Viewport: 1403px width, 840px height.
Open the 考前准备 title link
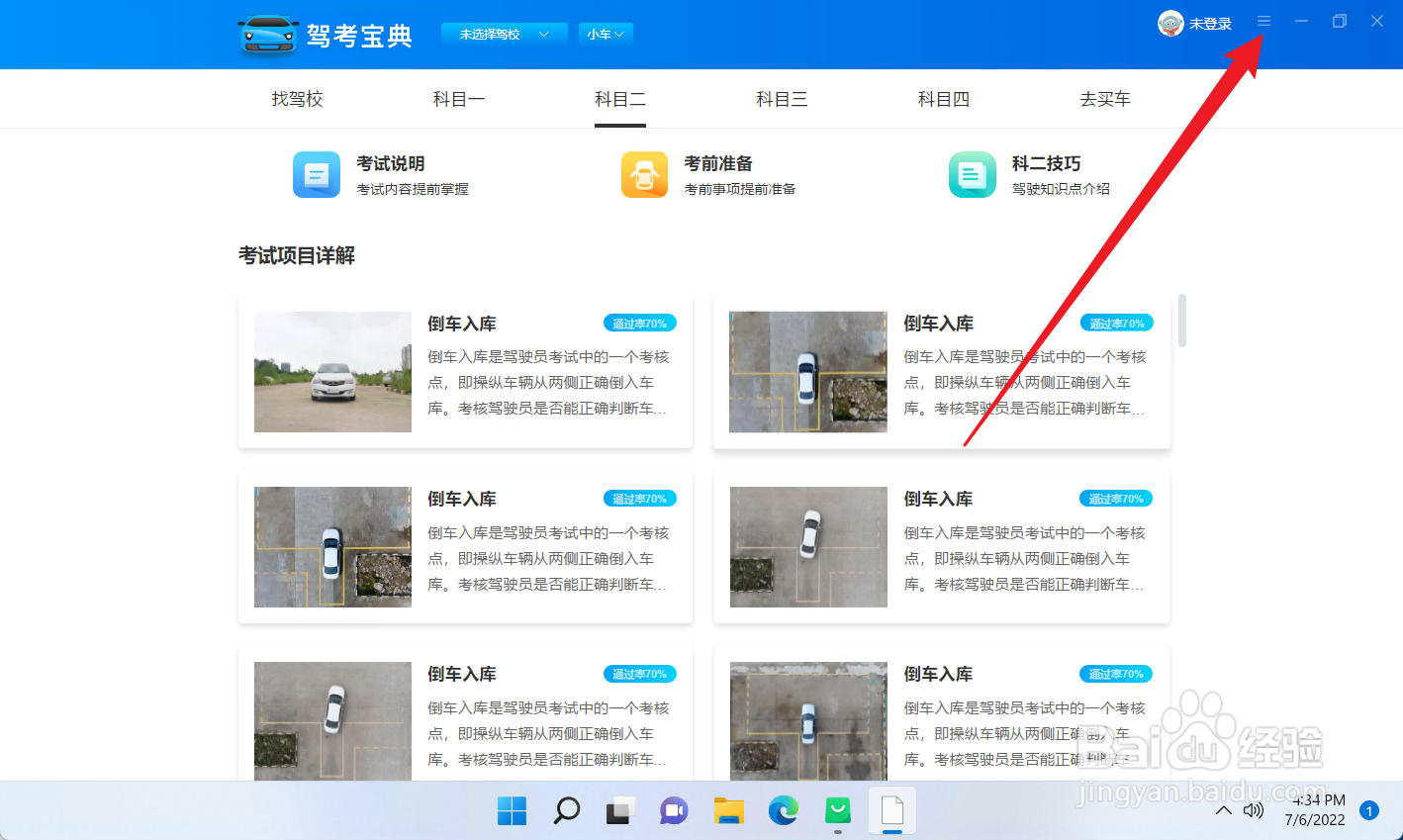coord(718,163)
